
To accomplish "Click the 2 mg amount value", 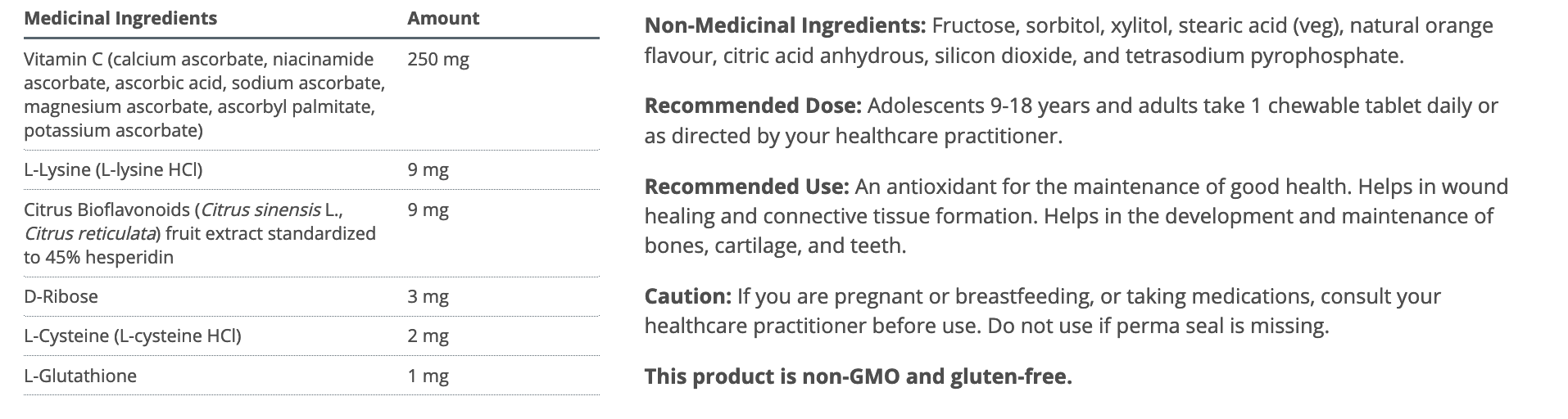I will [x=428, y=336].
